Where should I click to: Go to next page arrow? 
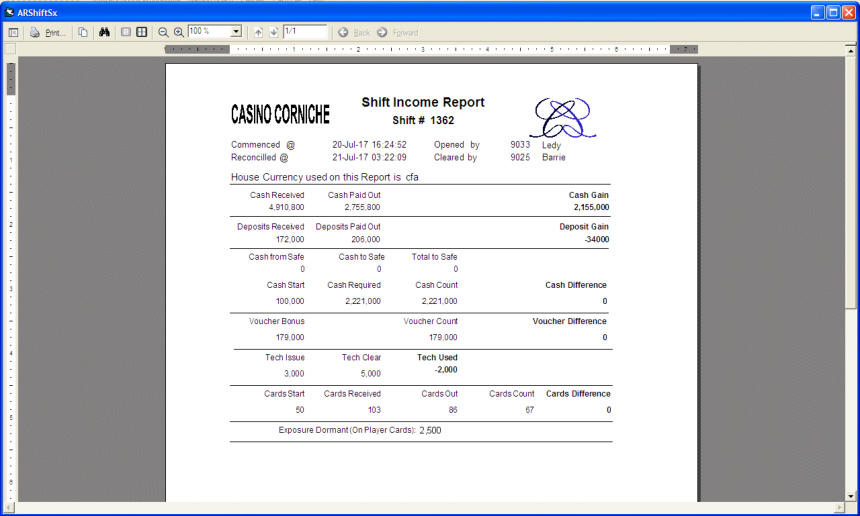point(273,32)
